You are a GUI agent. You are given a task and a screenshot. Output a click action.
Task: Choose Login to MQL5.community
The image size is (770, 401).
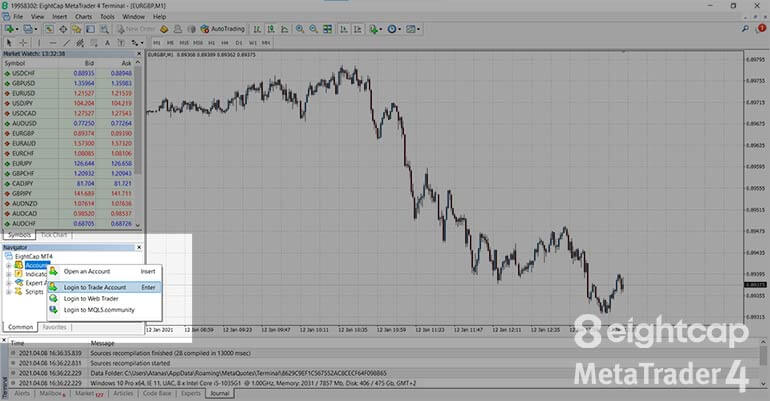click(105, 310)
